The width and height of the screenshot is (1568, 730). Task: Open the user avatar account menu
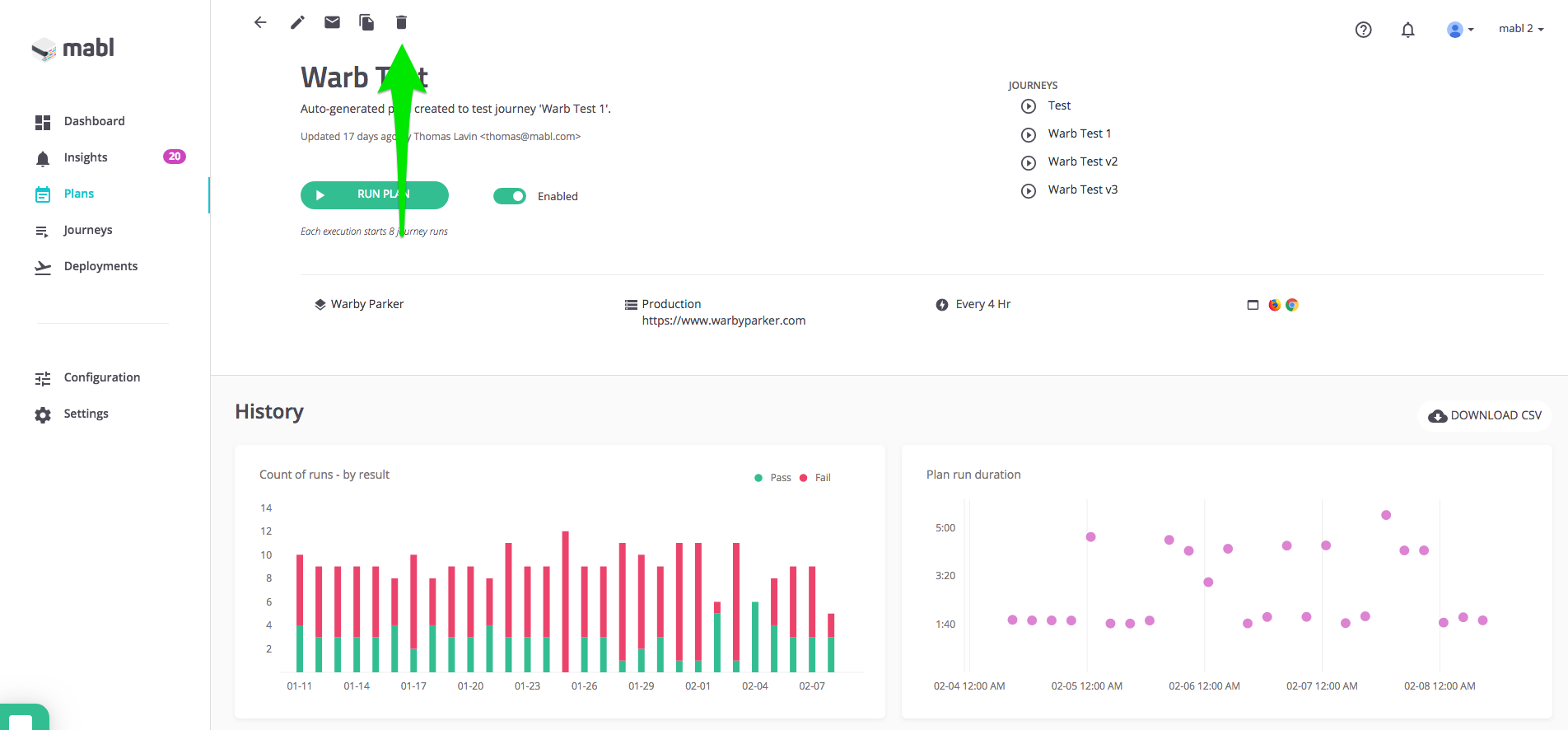(x=1459, y=30)
